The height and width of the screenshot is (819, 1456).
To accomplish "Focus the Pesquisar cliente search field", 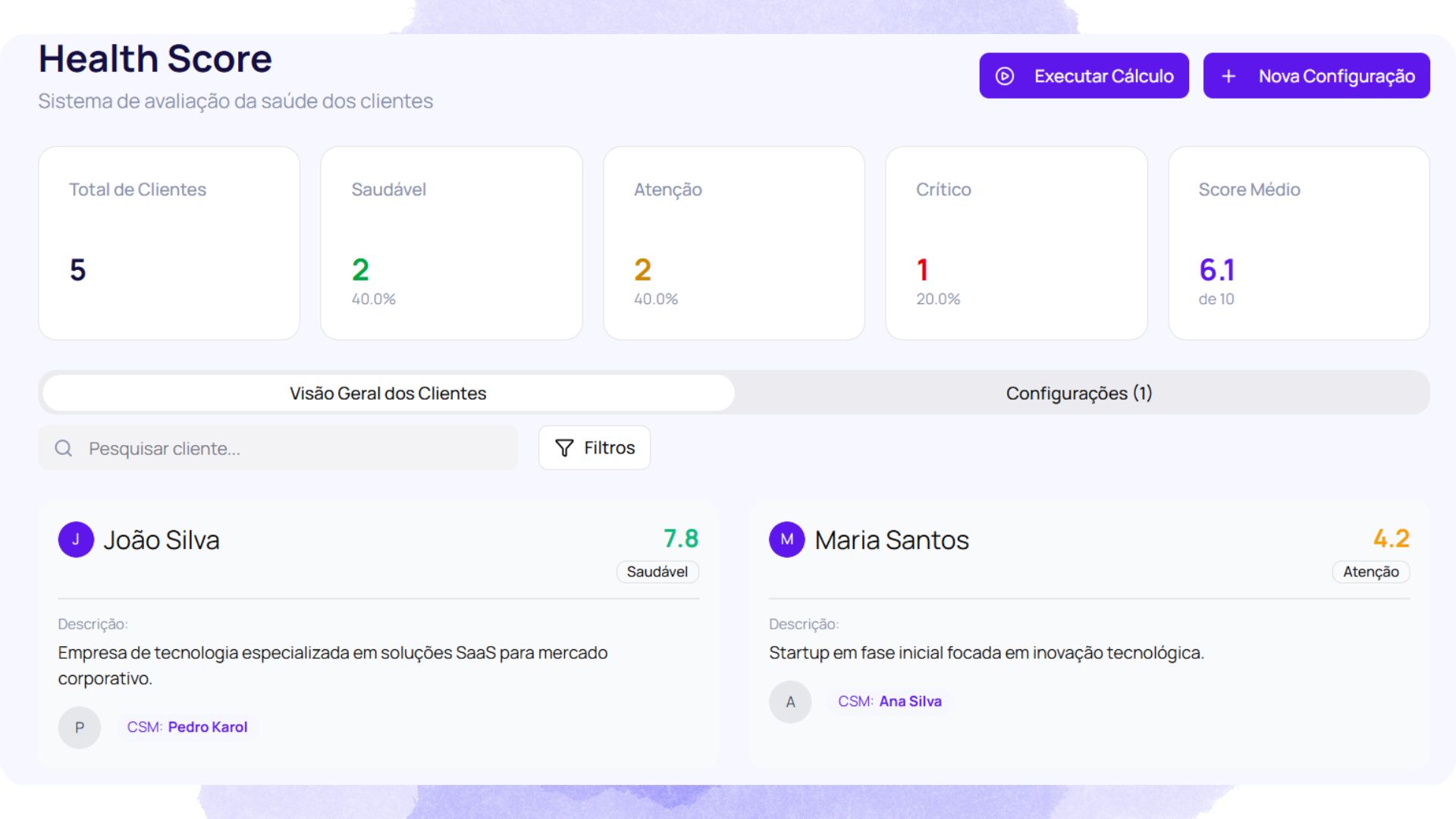I will tap(296, 448).
